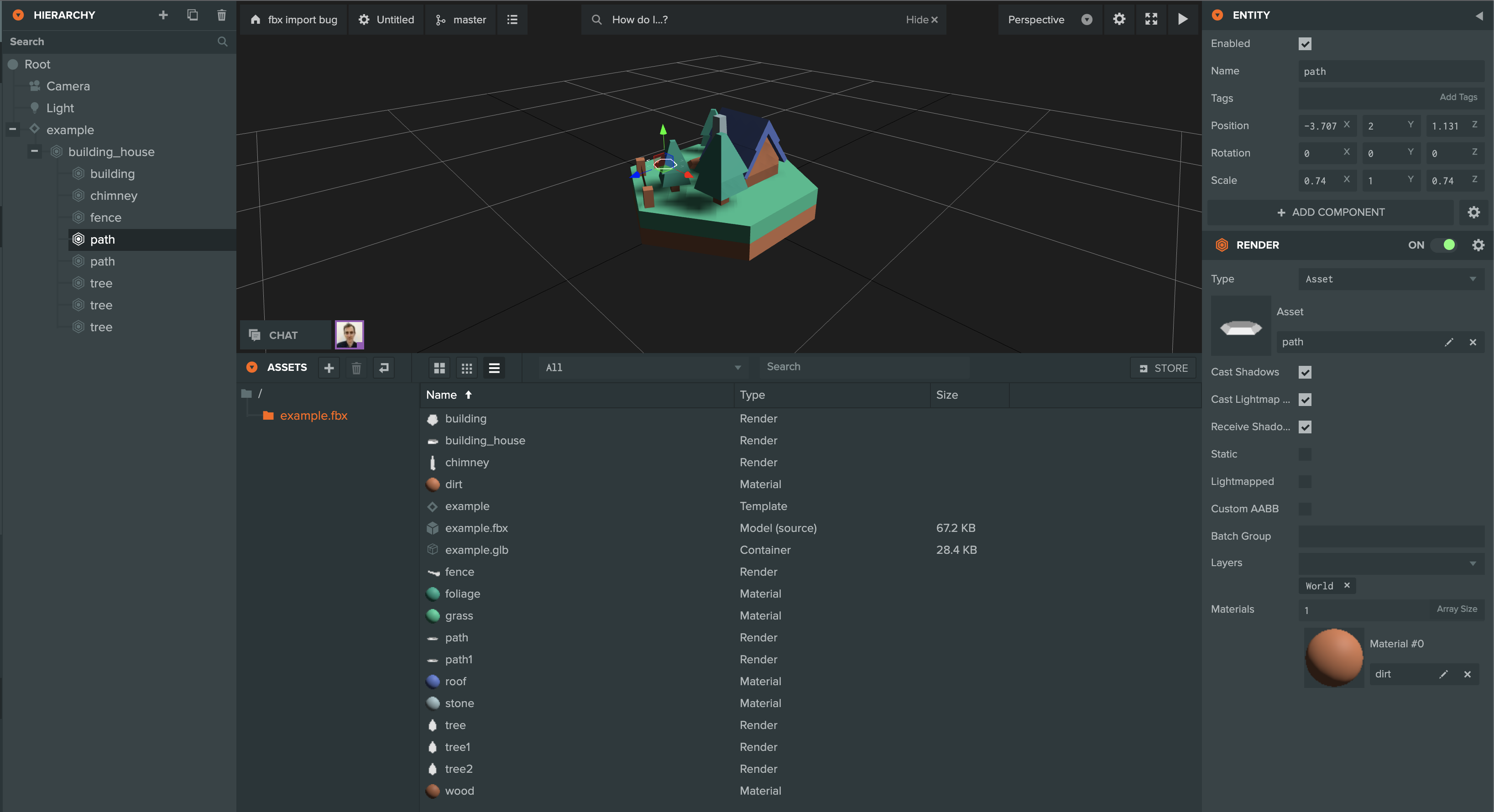
Task: Duplicate the selected entity
Action: coord(192,16)
